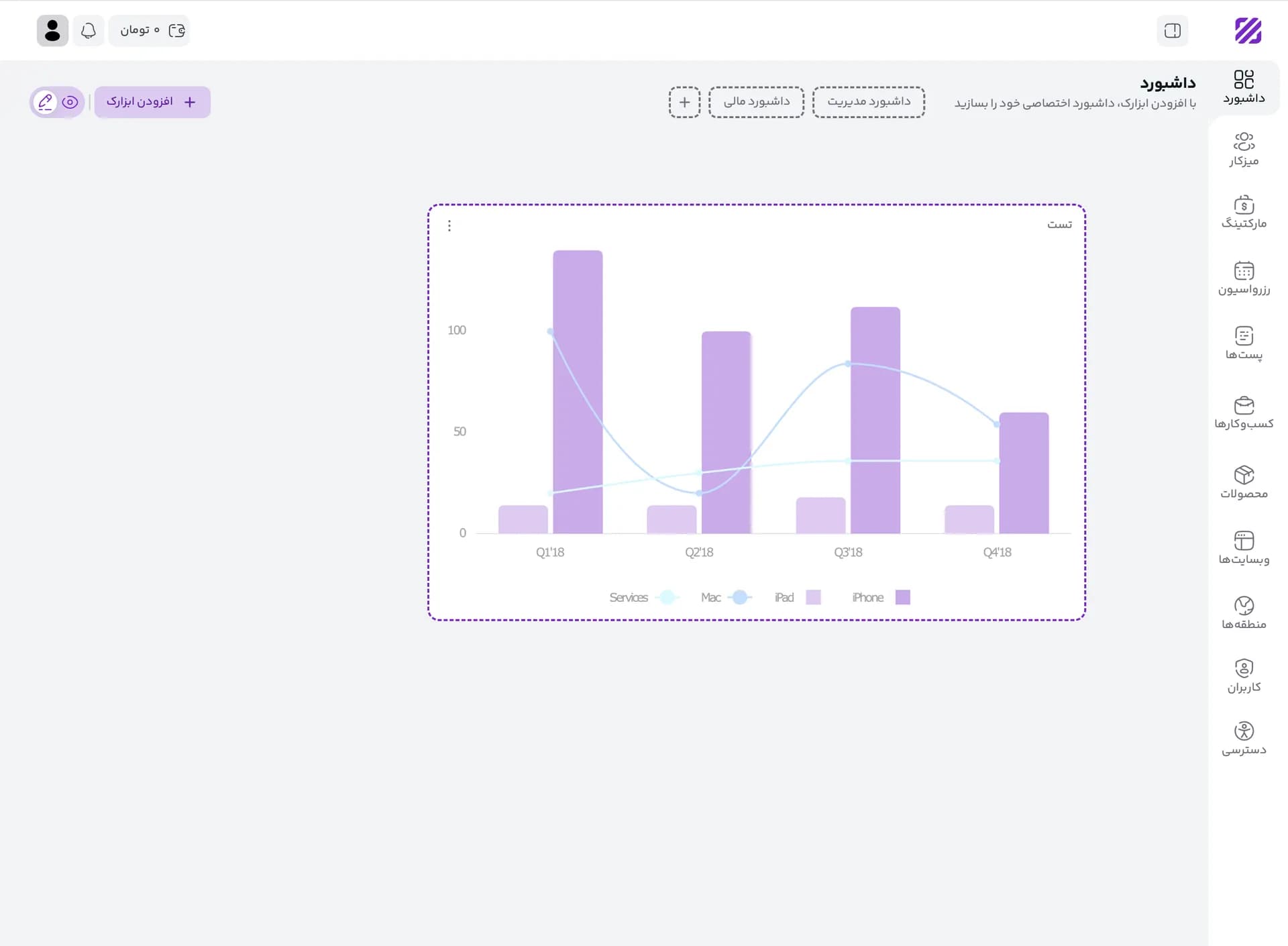
Task: Click the notification bell icon
Action: point(89,31)
